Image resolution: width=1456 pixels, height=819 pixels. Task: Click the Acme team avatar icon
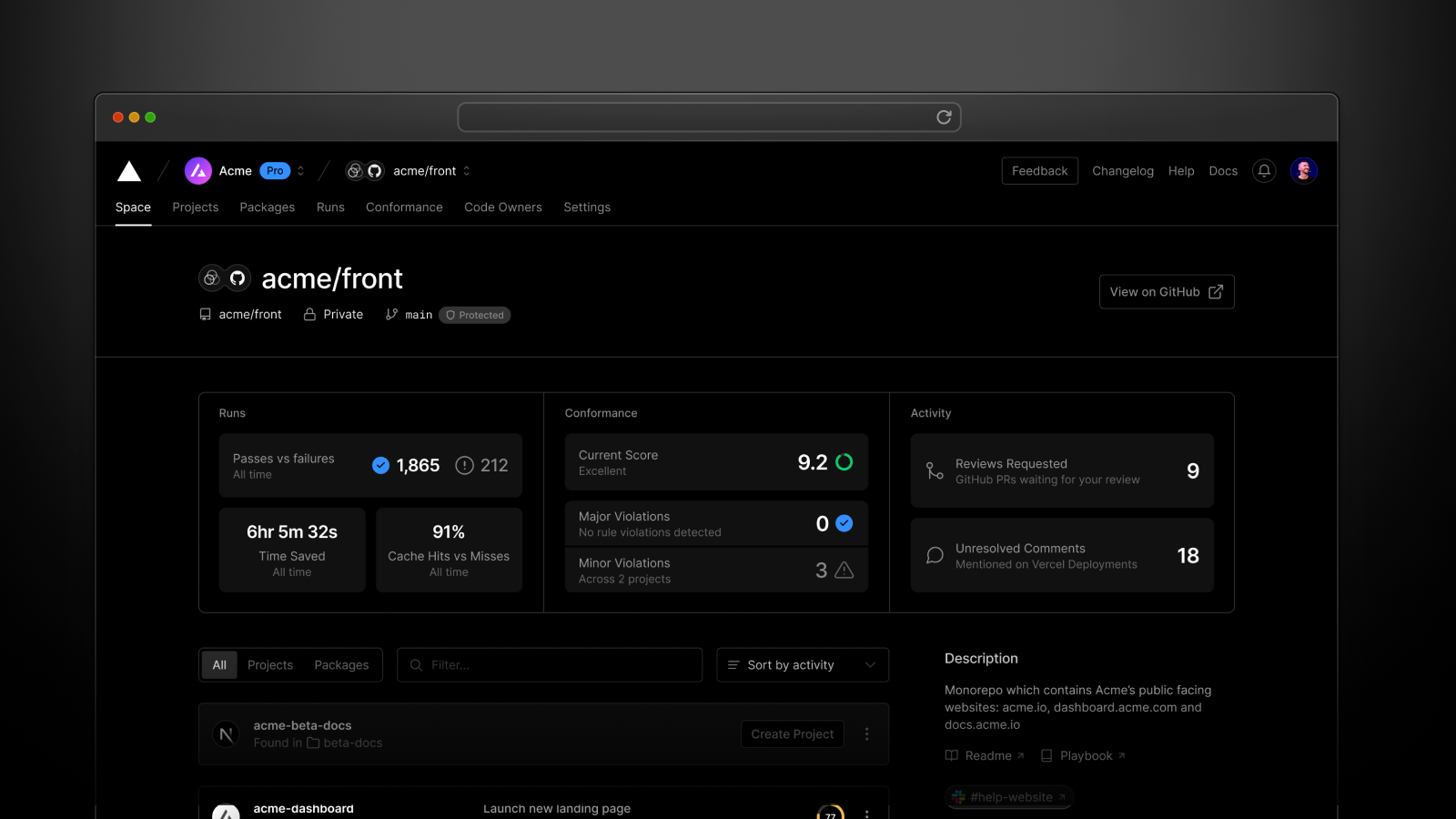(198, 171)
